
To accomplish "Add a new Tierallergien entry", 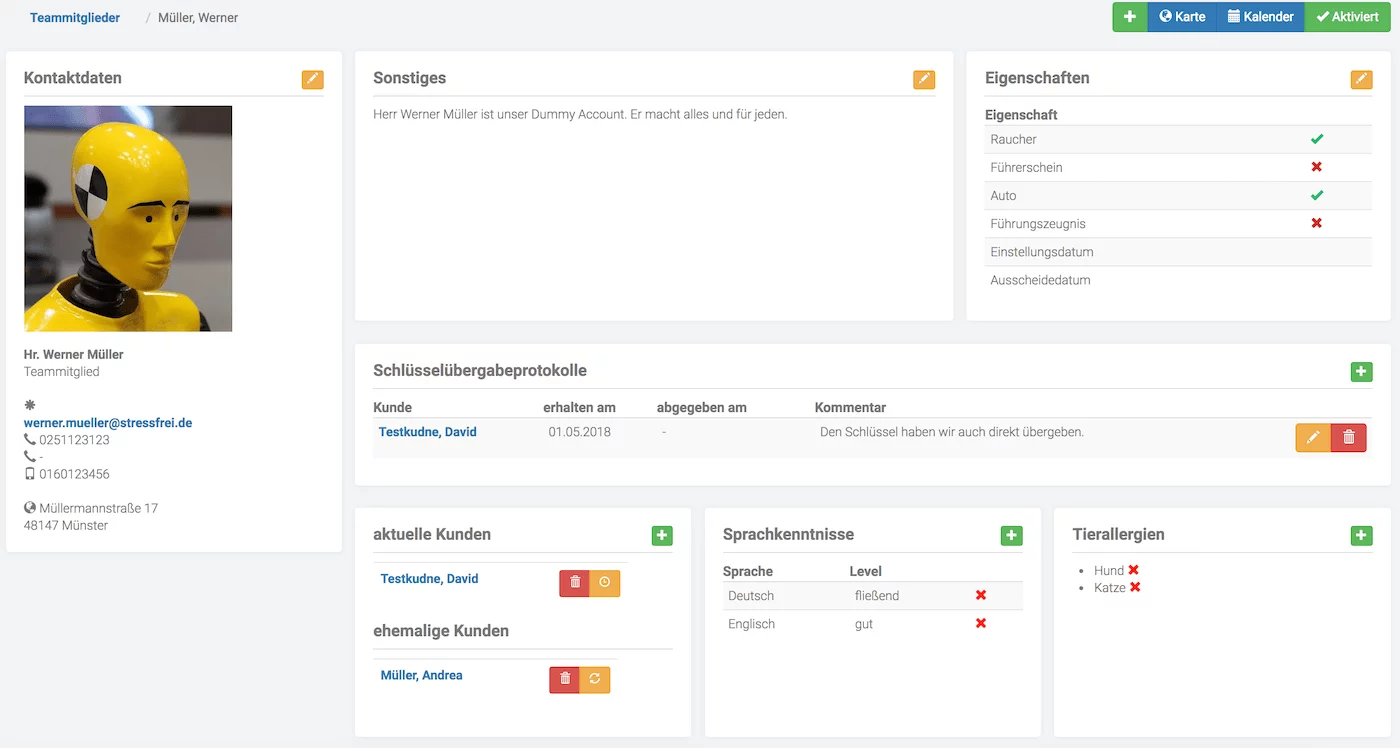I will coord(1361,536).
